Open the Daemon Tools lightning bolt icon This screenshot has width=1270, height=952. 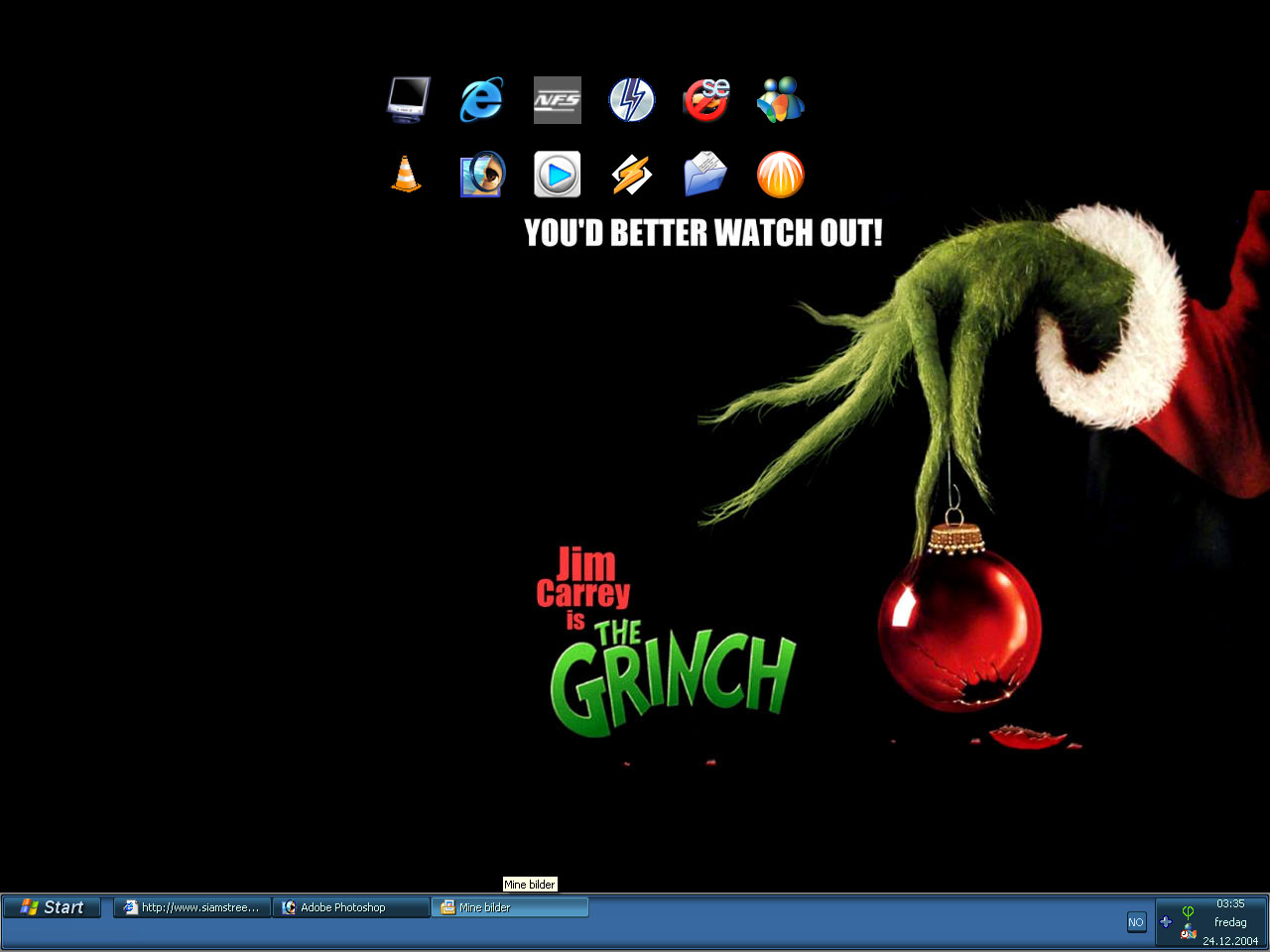coord(632,100)
